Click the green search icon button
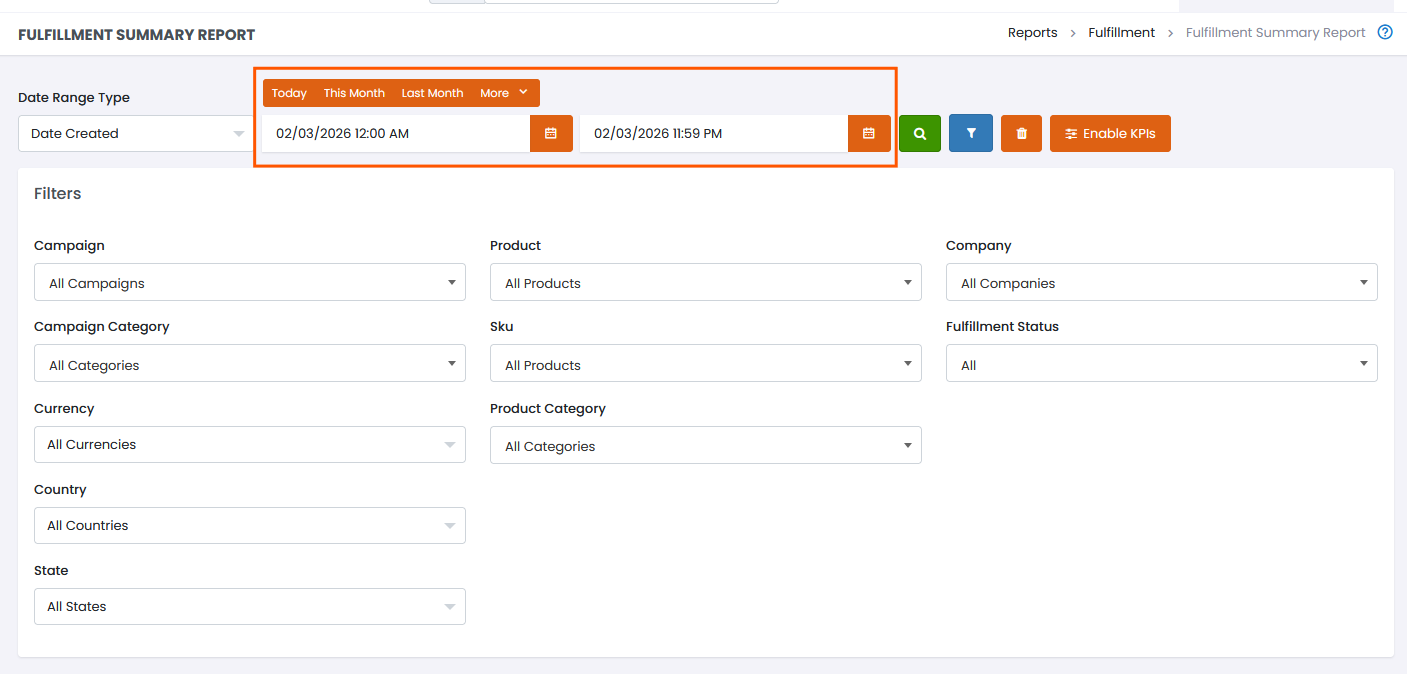 pyautogui.click(x=919, y=134)
